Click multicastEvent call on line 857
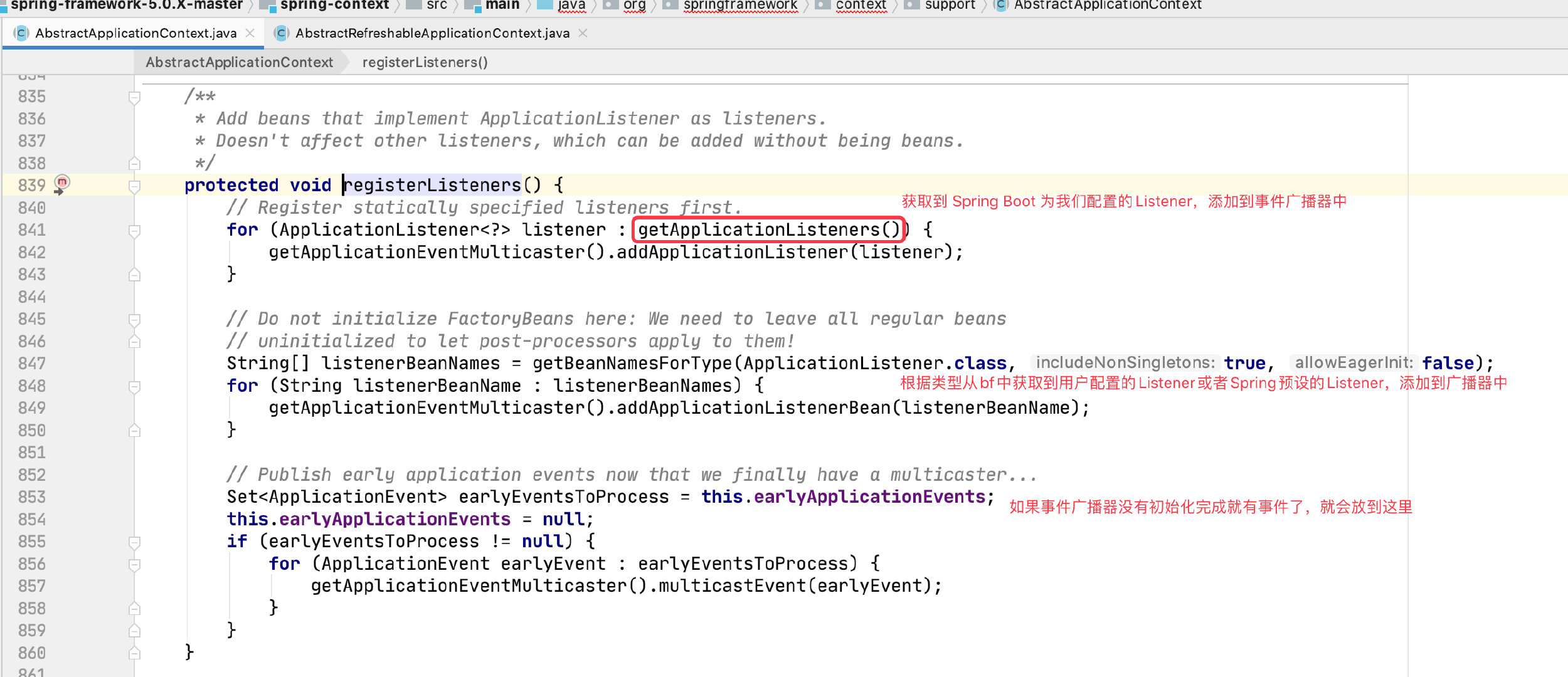 click(x=732, y=586)
